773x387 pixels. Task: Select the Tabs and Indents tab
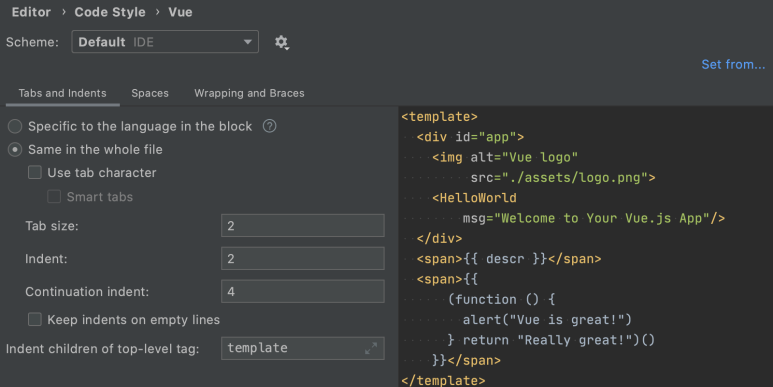pos(63,93)
